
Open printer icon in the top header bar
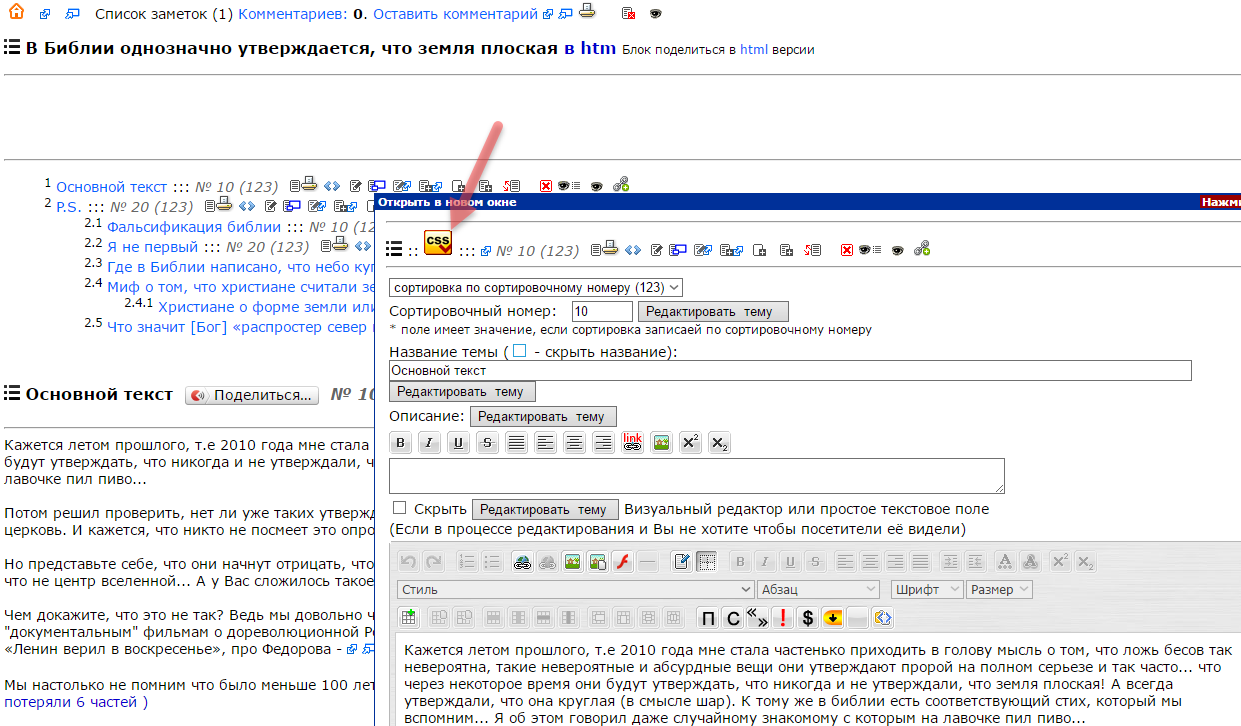coord(588,12)
